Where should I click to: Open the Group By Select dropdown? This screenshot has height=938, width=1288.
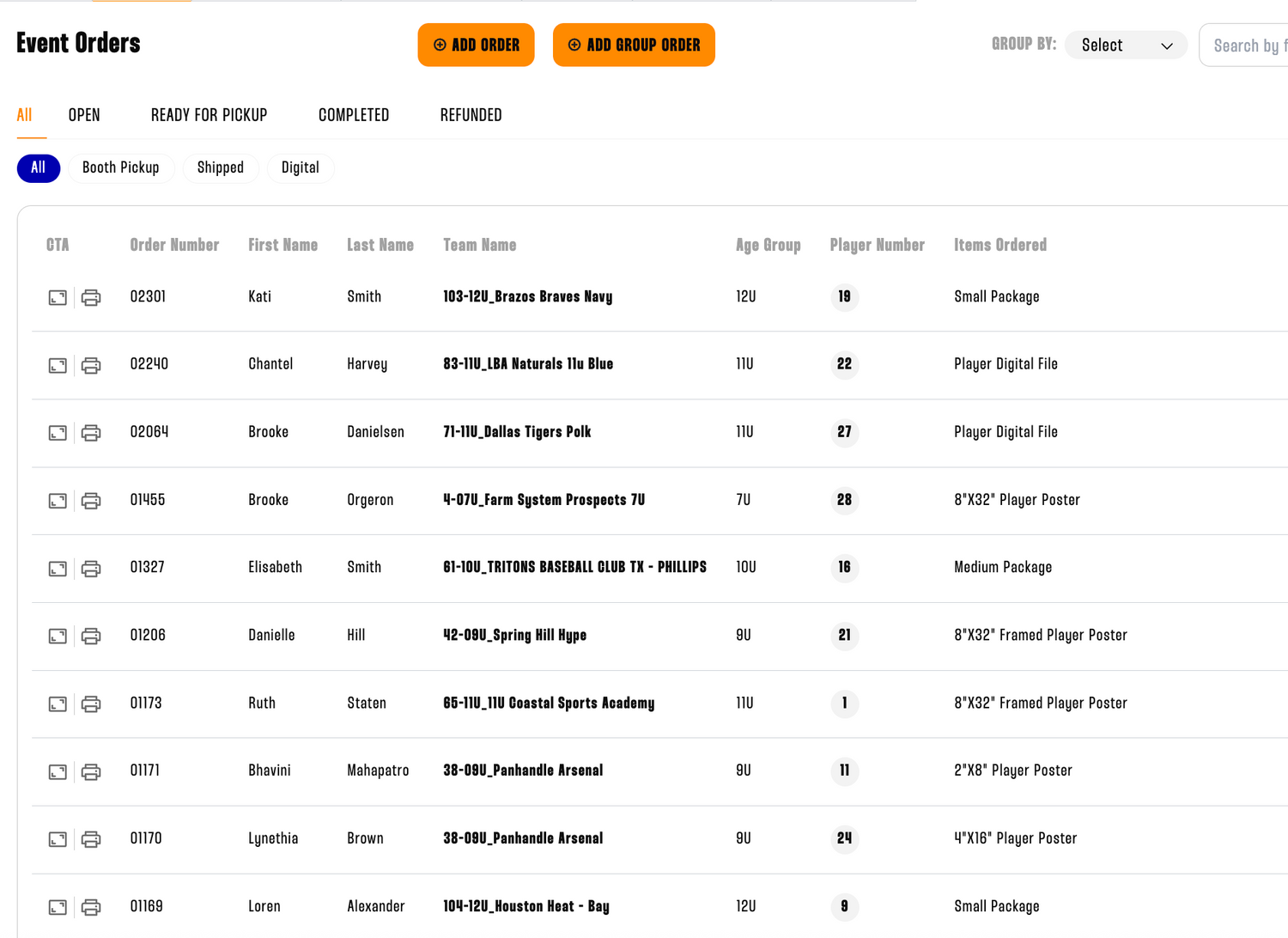1126,46
